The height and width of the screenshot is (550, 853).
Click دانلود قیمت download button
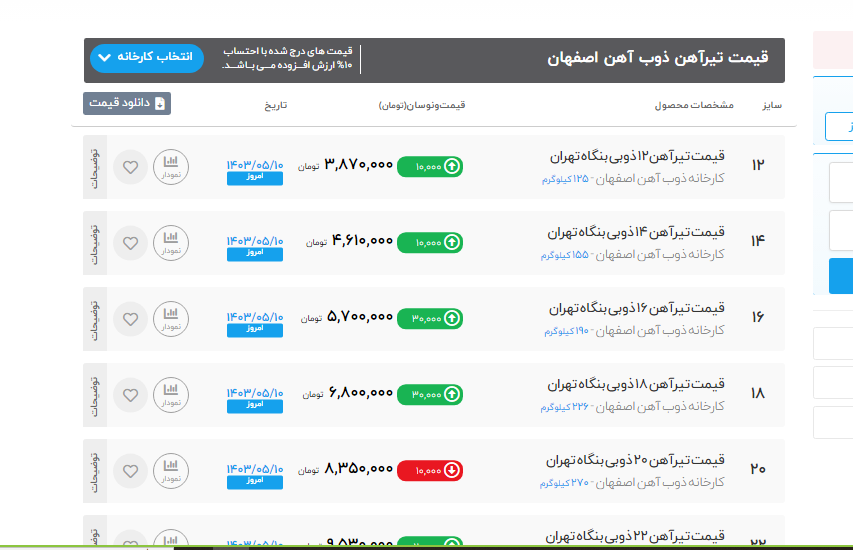point(127,103)
